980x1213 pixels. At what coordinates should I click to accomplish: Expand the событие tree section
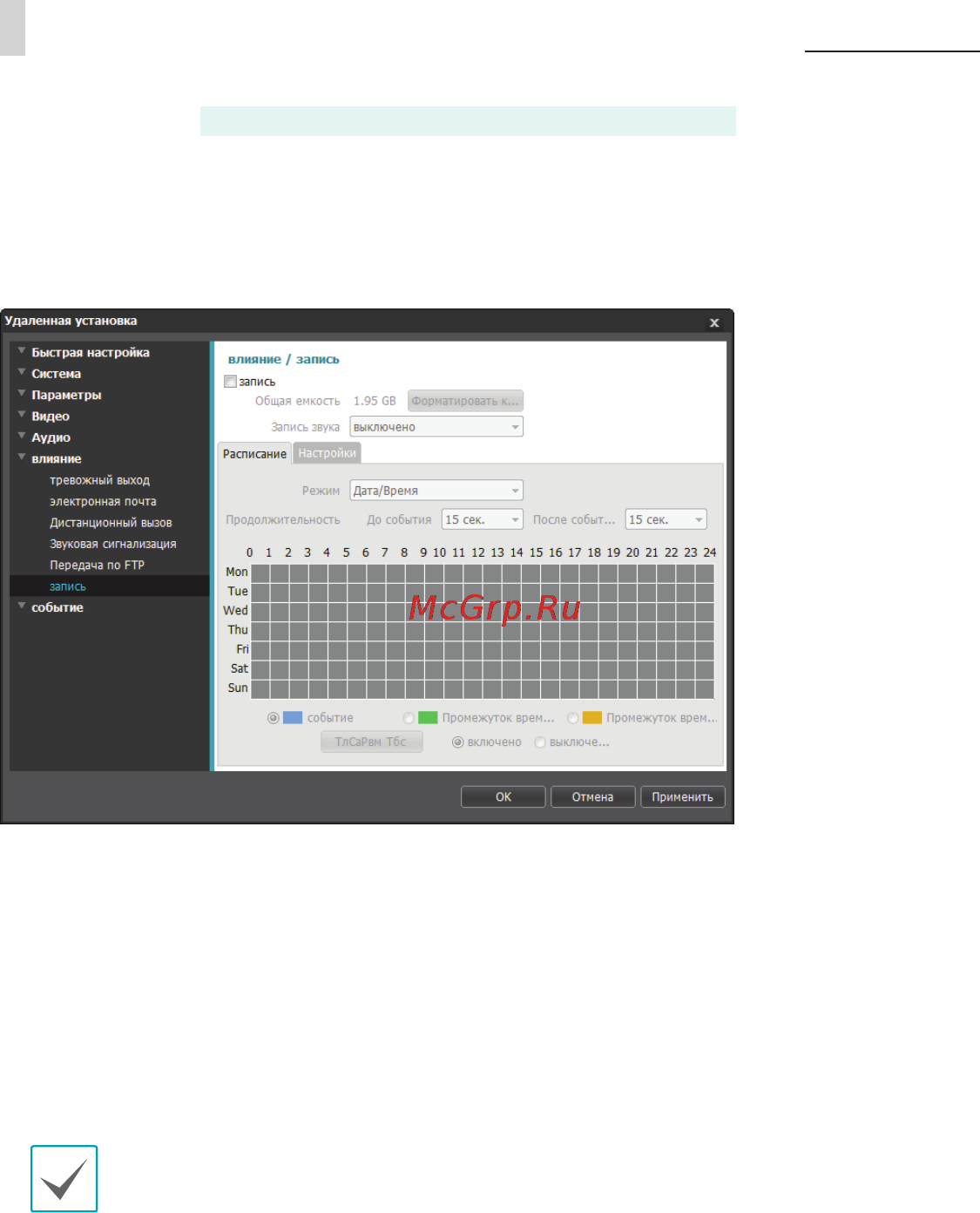22,606
